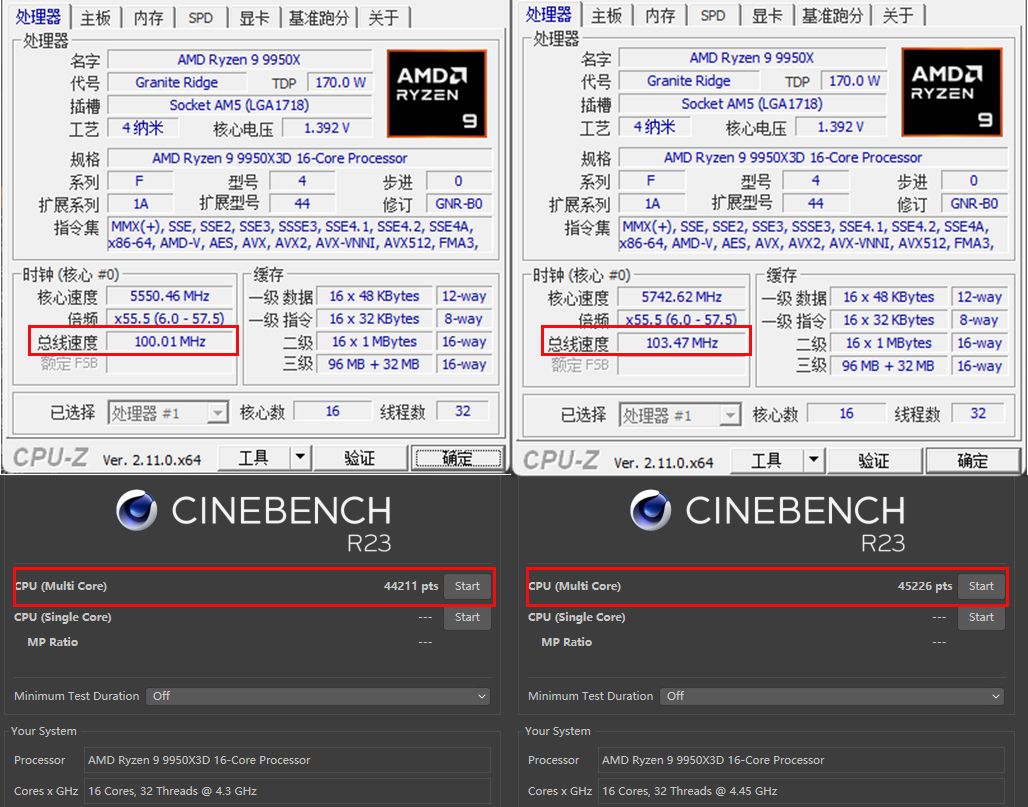Click Socket AM5 (LGA1718) value in left CPU-Z
The width and height of the screenshot is (1028, 807).
point(239,105)
